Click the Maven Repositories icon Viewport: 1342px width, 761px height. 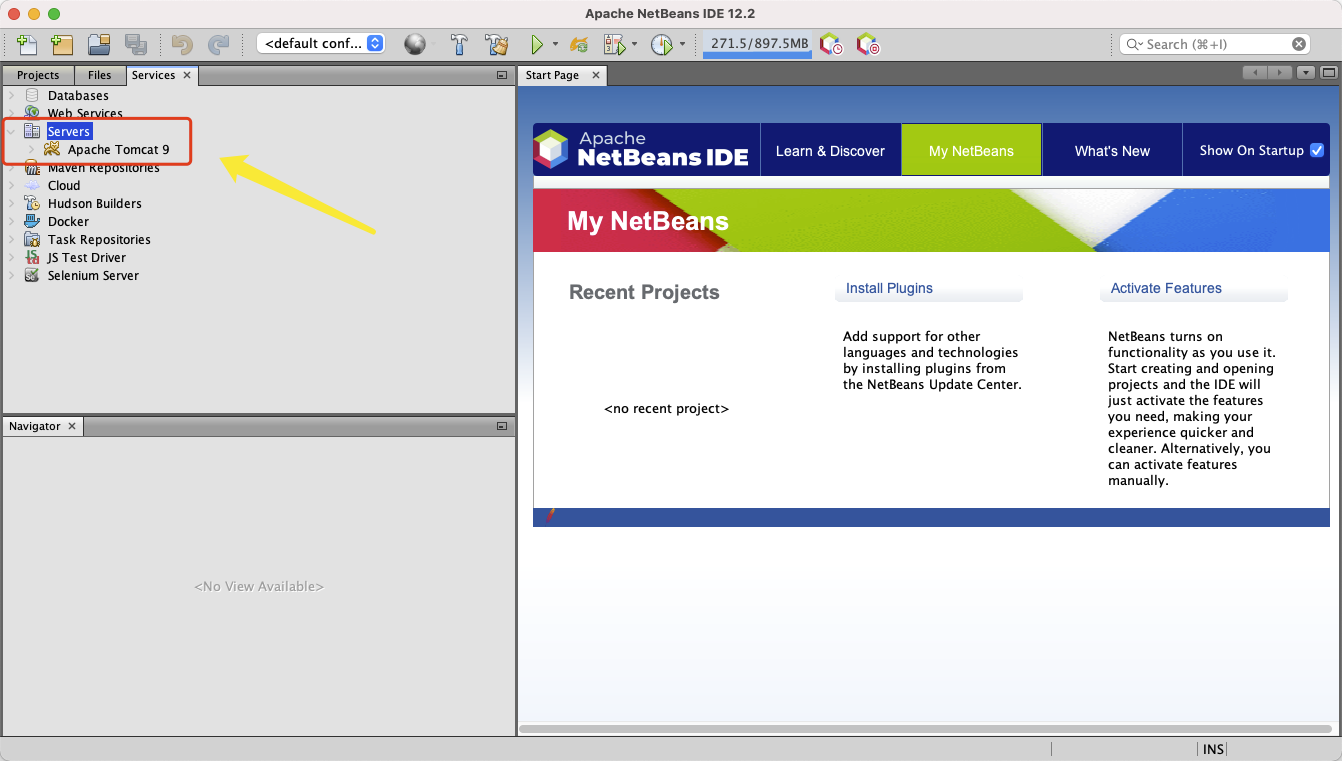coord(32,167)
